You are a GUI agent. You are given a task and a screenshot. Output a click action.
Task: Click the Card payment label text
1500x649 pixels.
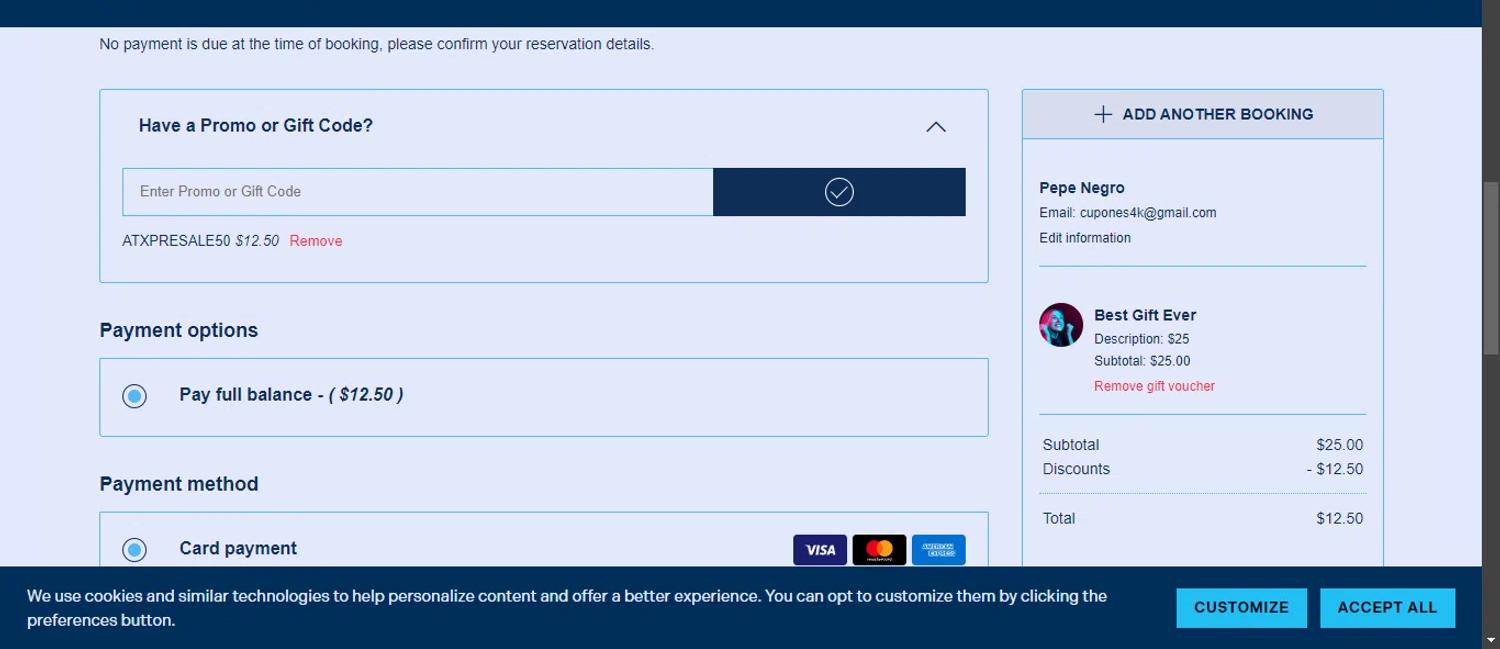(x=238, y=548)
